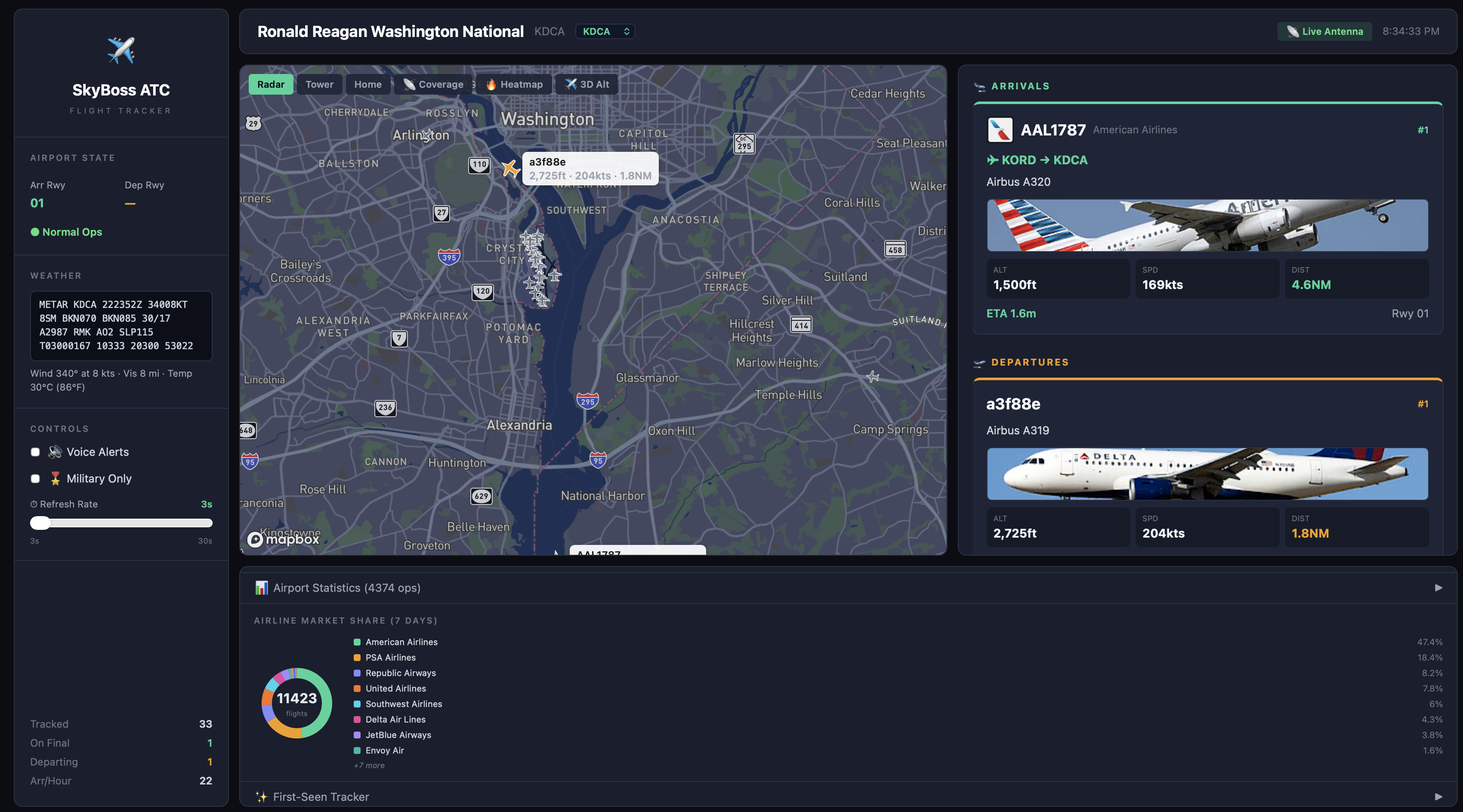Click the METAR KDCA weather text box
1463x812 pixels.
(121, 326)
